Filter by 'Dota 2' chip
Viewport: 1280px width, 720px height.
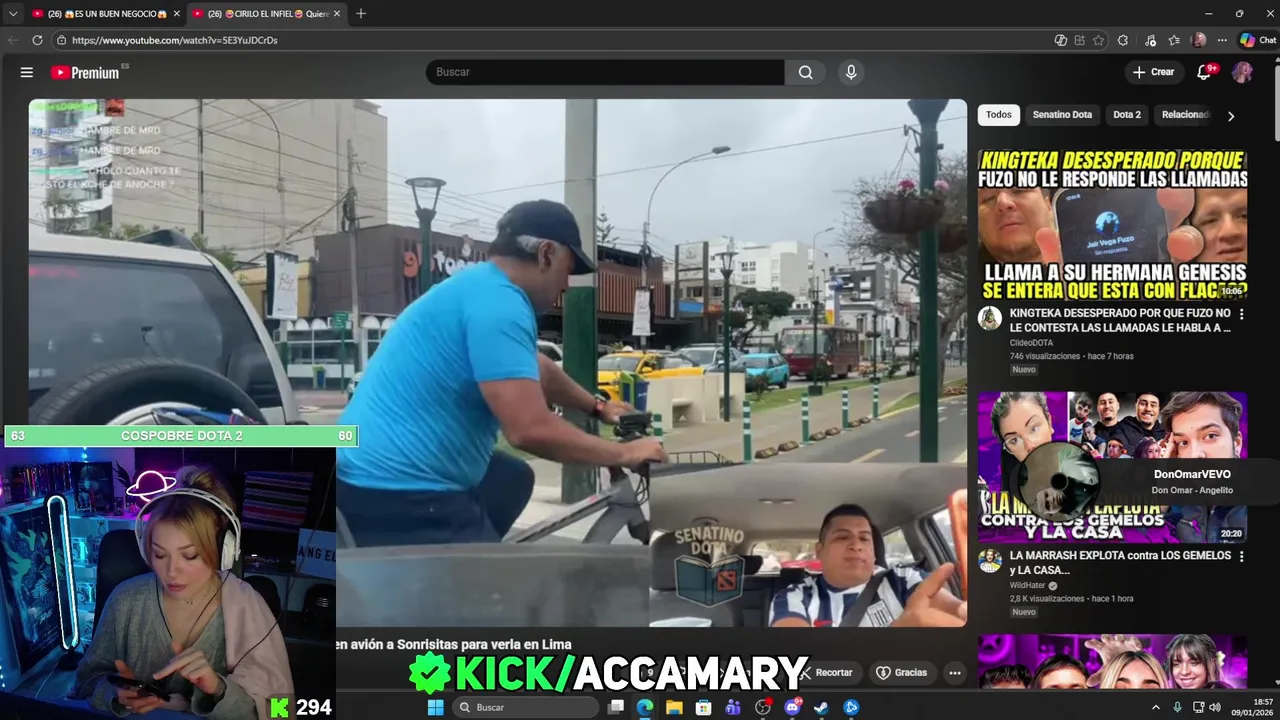(x=1127, y=115)
